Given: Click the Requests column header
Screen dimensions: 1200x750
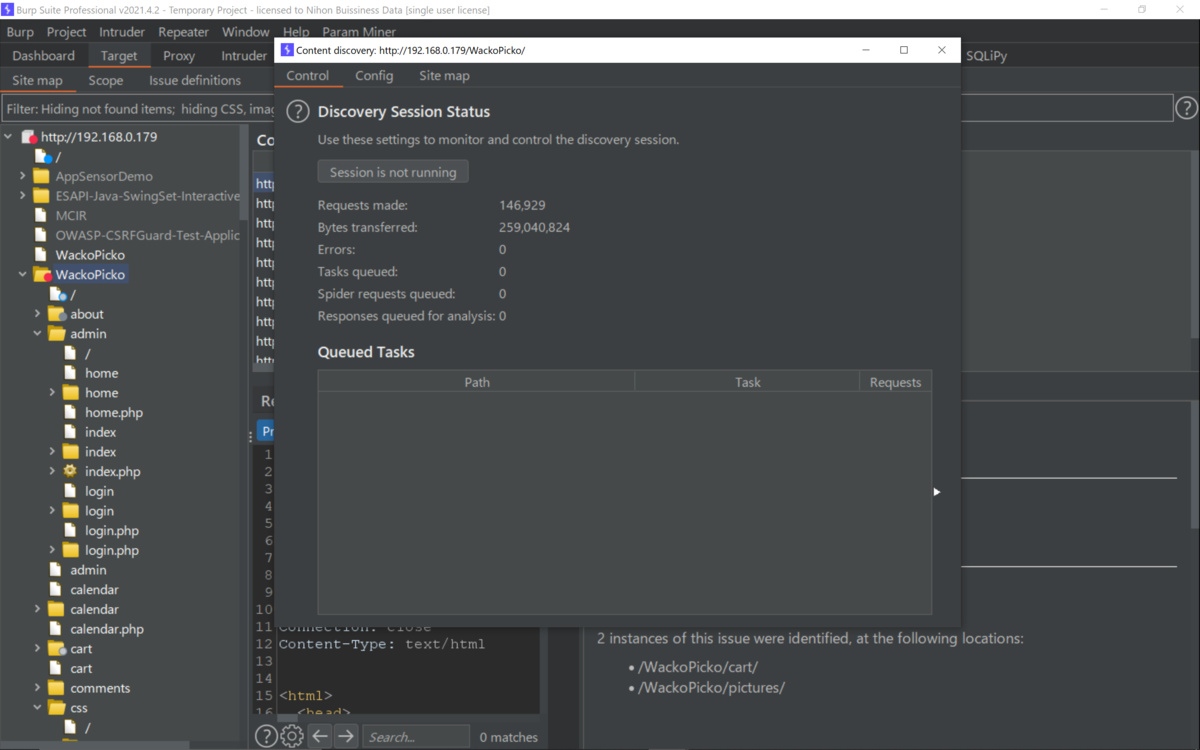Looking at the screenshot, I should (x=895, y=382).
